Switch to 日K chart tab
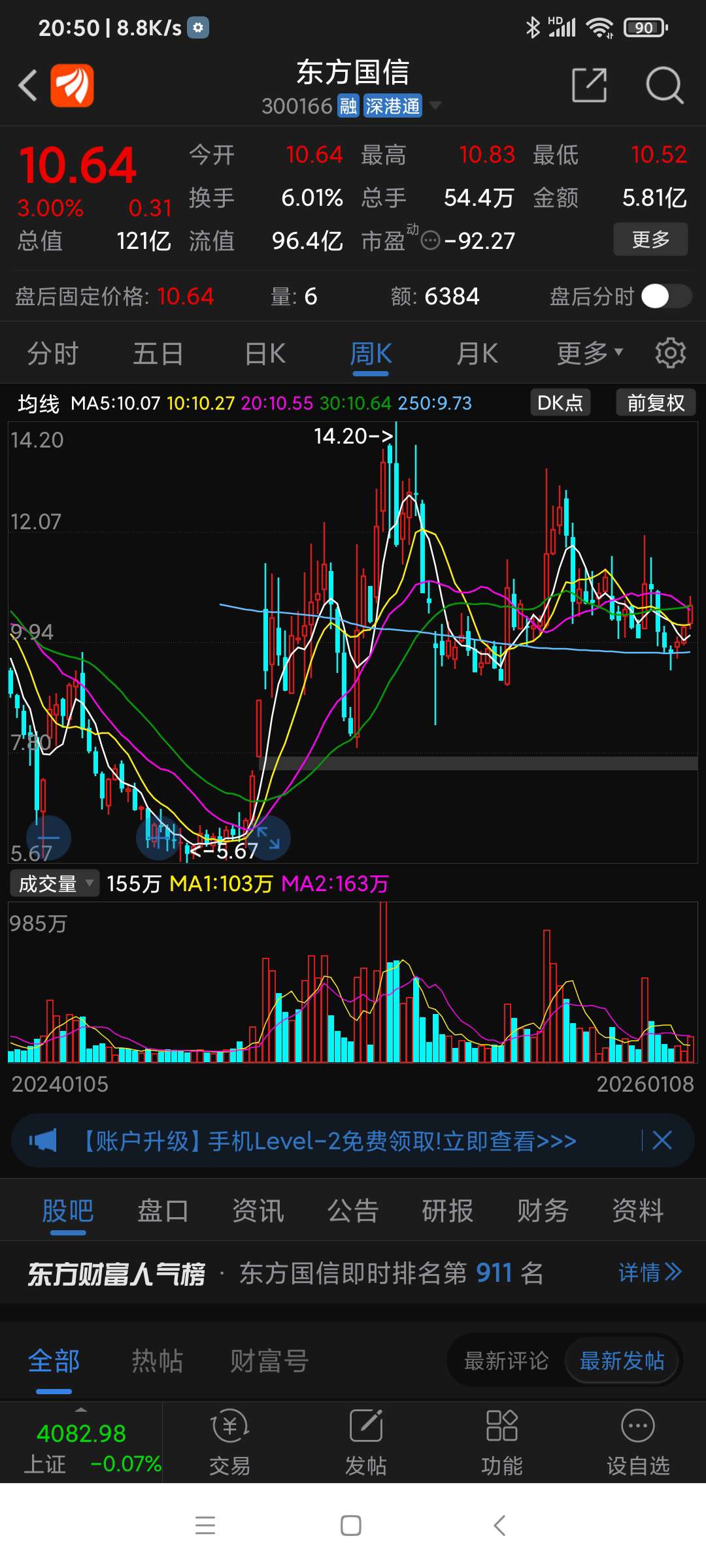The image size is (706, 1568). pos(265,353)
